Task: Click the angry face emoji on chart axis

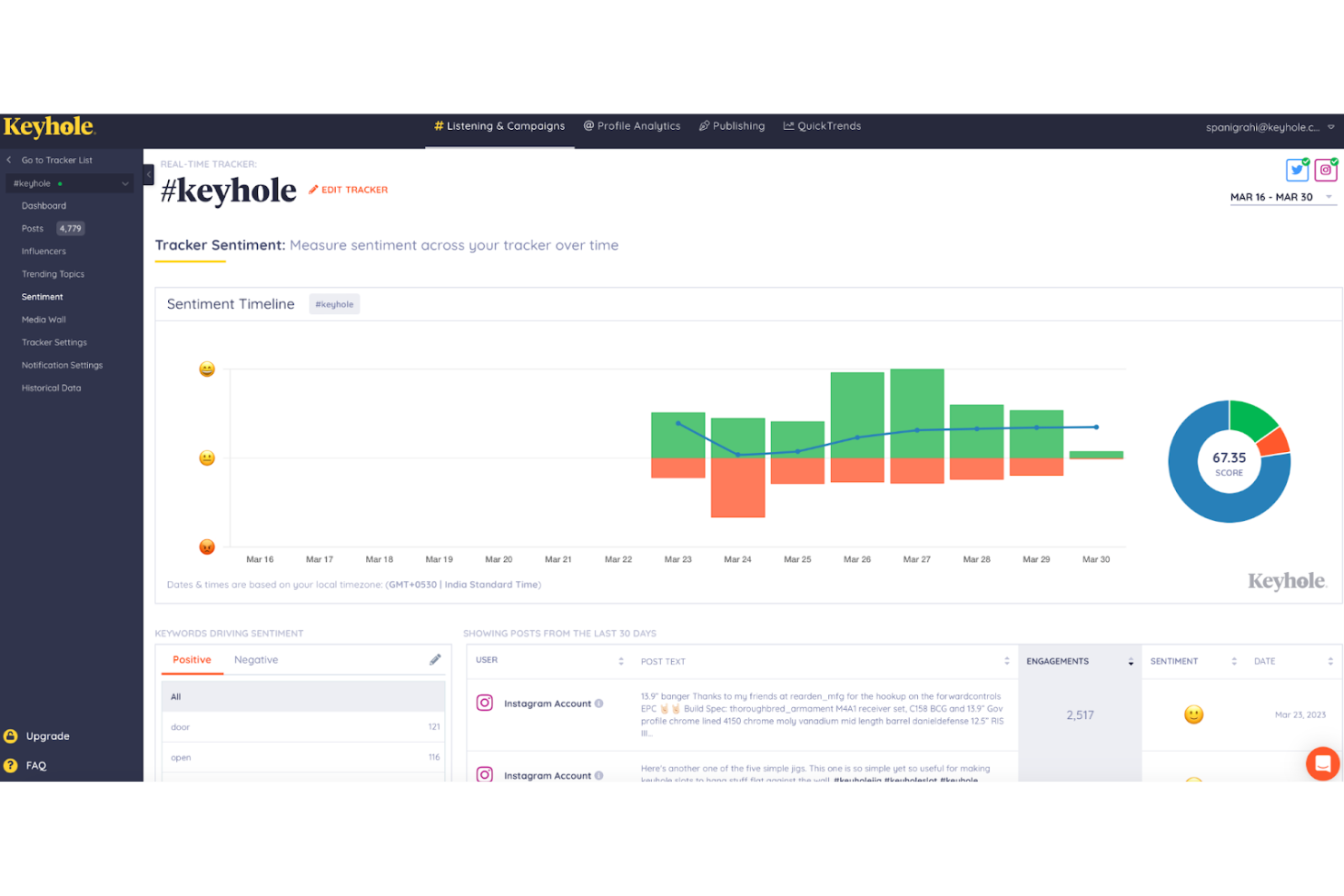Action: [x=207, y=546]
